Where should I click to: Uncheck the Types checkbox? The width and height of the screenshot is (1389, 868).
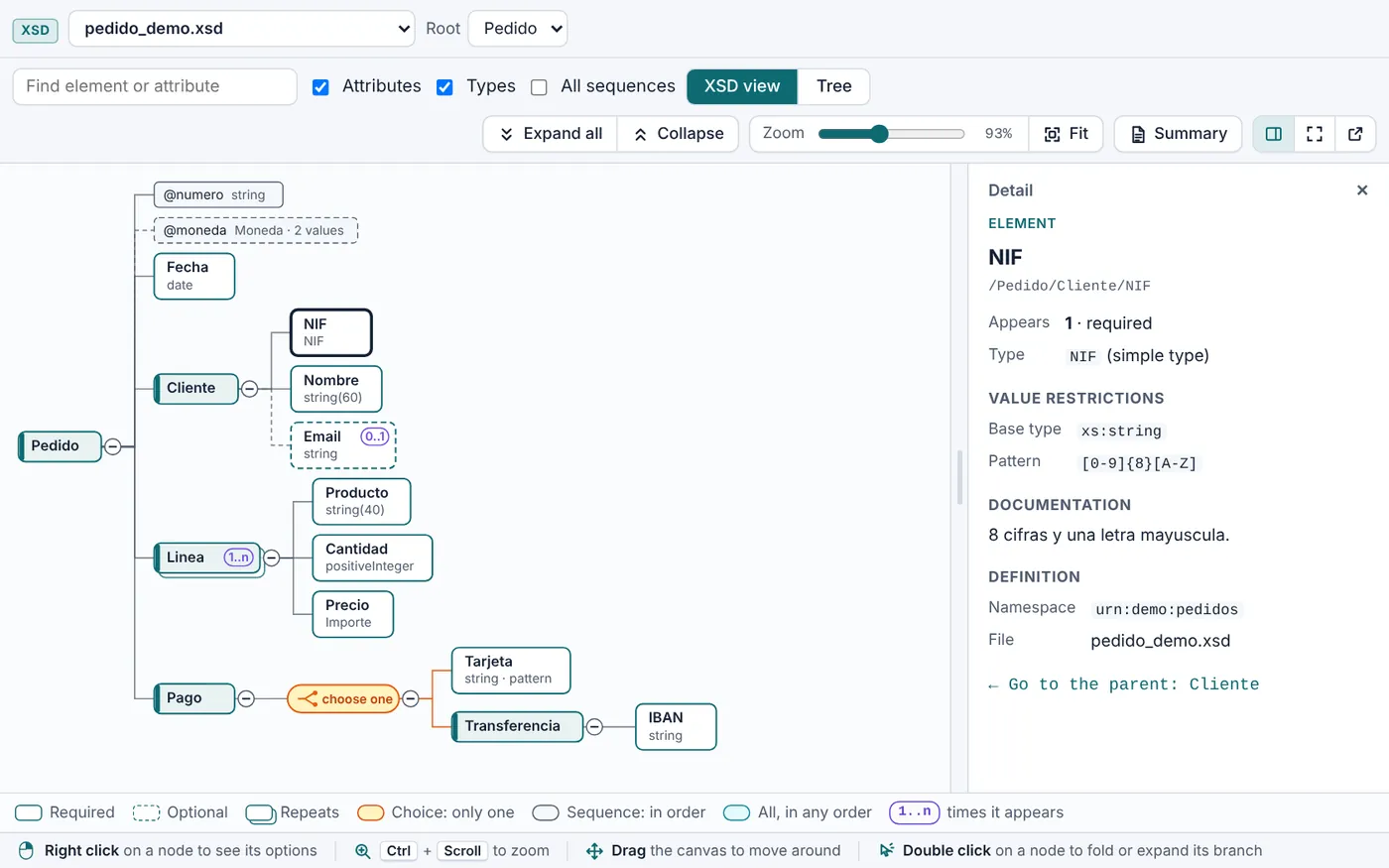(x=444, y=87)
